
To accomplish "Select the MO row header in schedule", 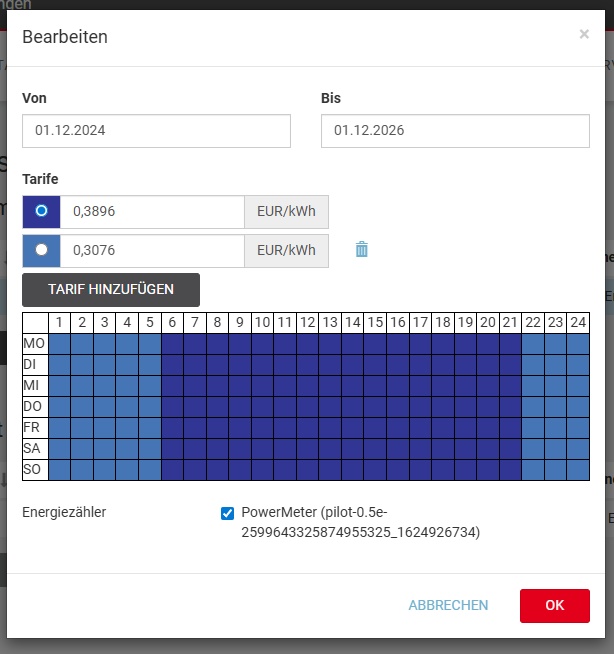I will click(x=35, y=343).
